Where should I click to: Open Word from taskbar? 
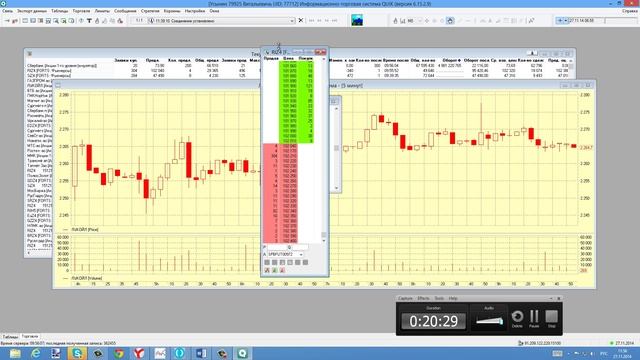pos(201,353)
